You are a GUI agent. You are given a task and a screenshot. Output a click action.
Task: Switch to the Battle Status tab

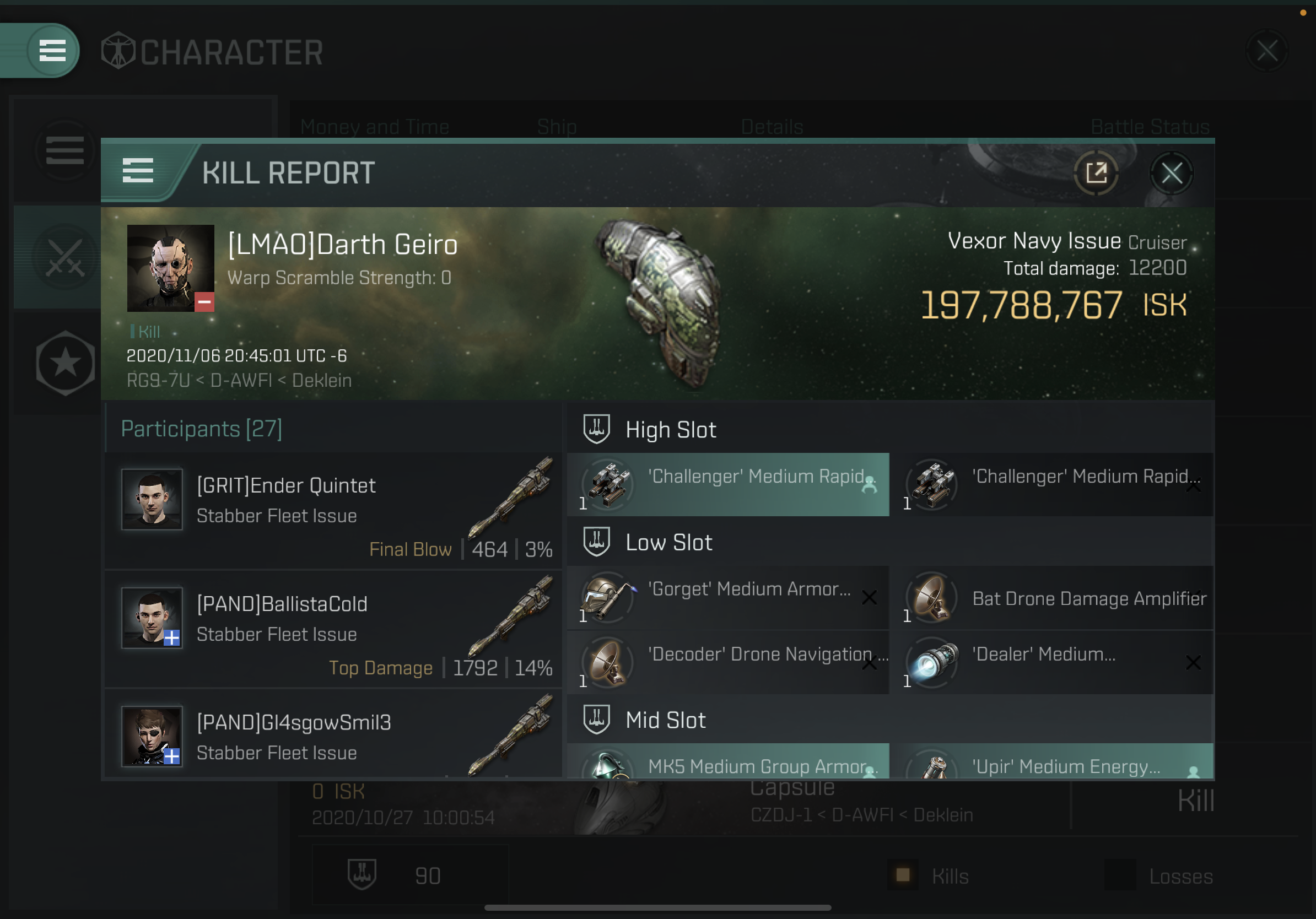coord(1150,127)
